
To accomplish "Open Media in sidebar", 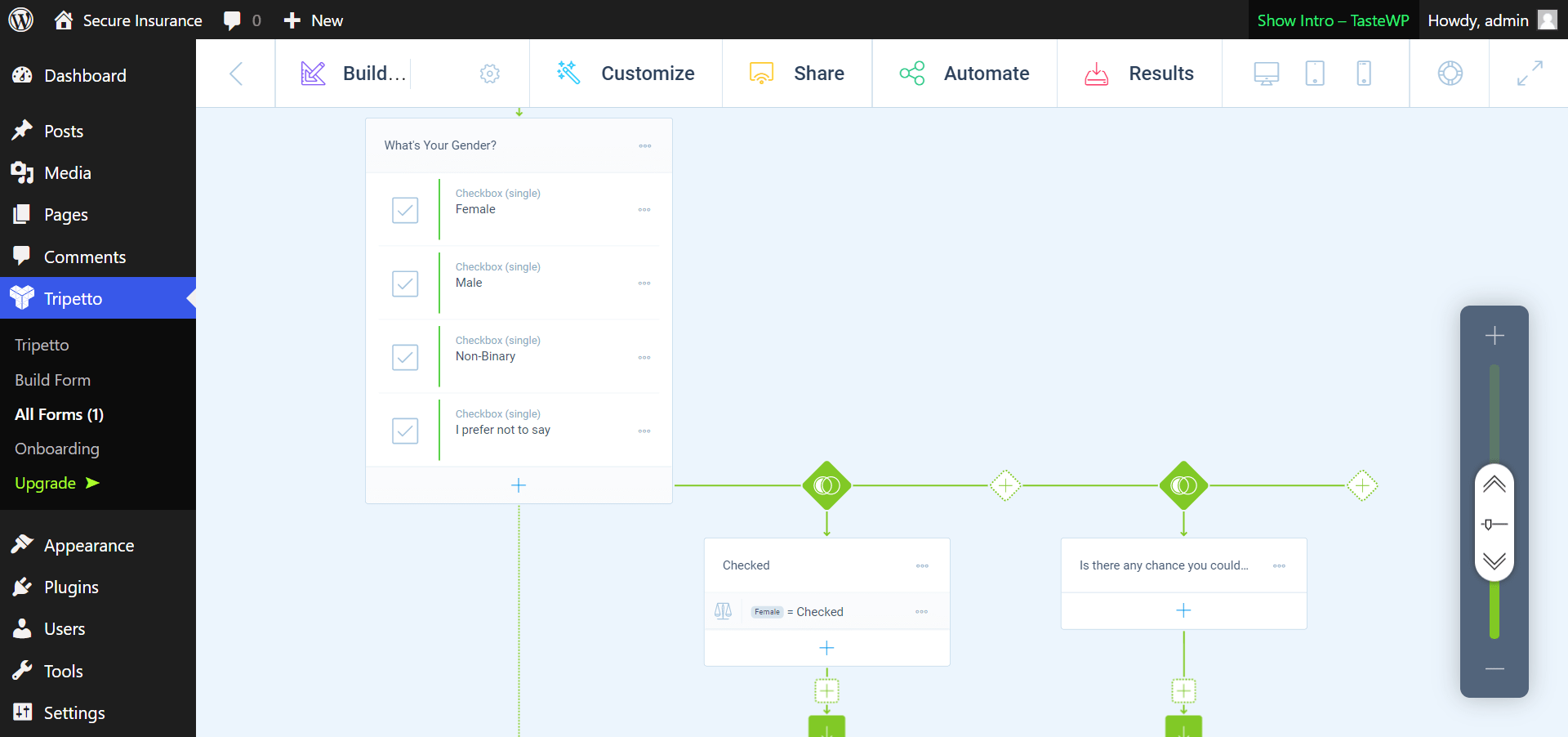I will point(98,172).
